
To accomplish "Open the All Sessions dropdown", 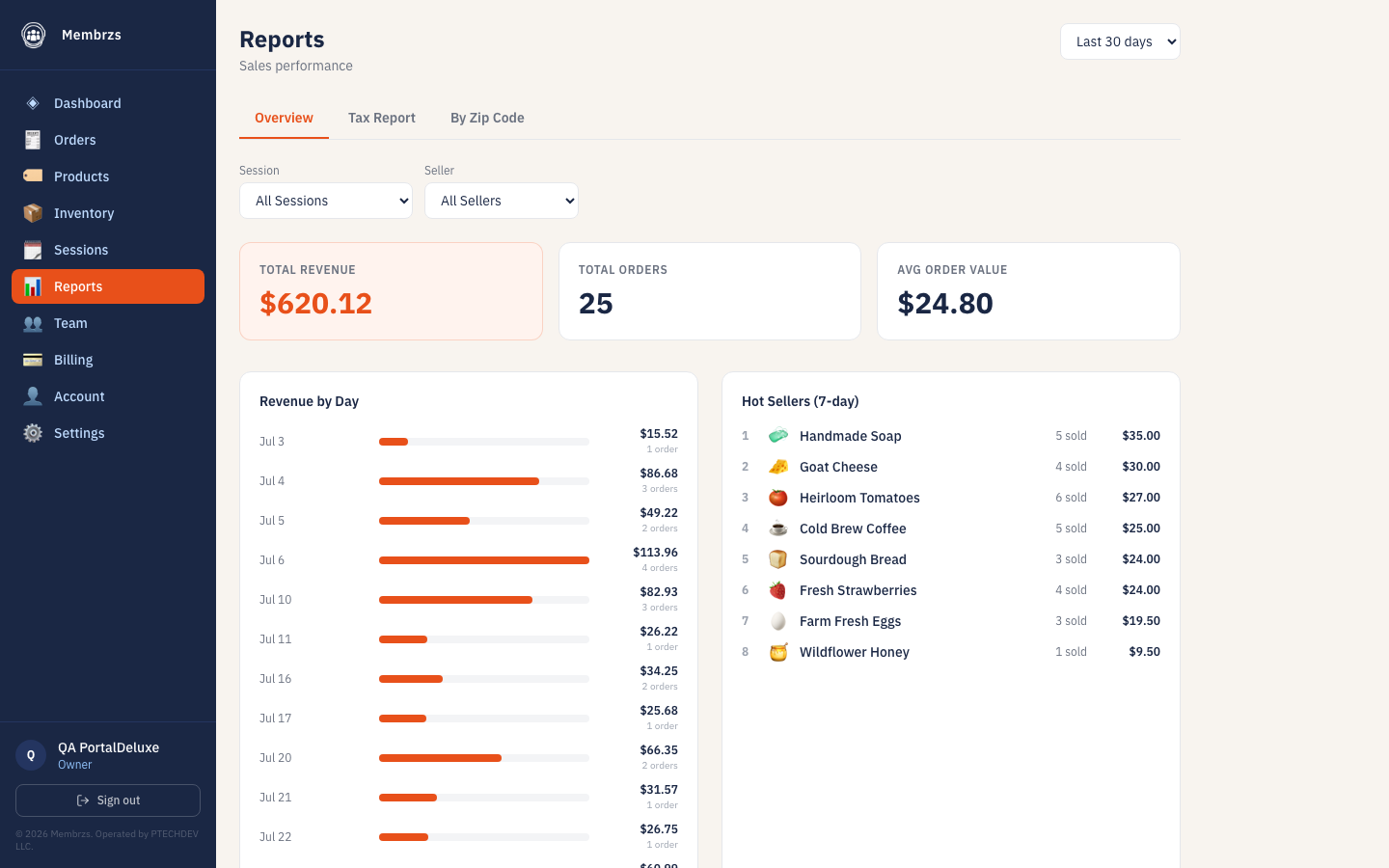I will click(x=326, y=201).
